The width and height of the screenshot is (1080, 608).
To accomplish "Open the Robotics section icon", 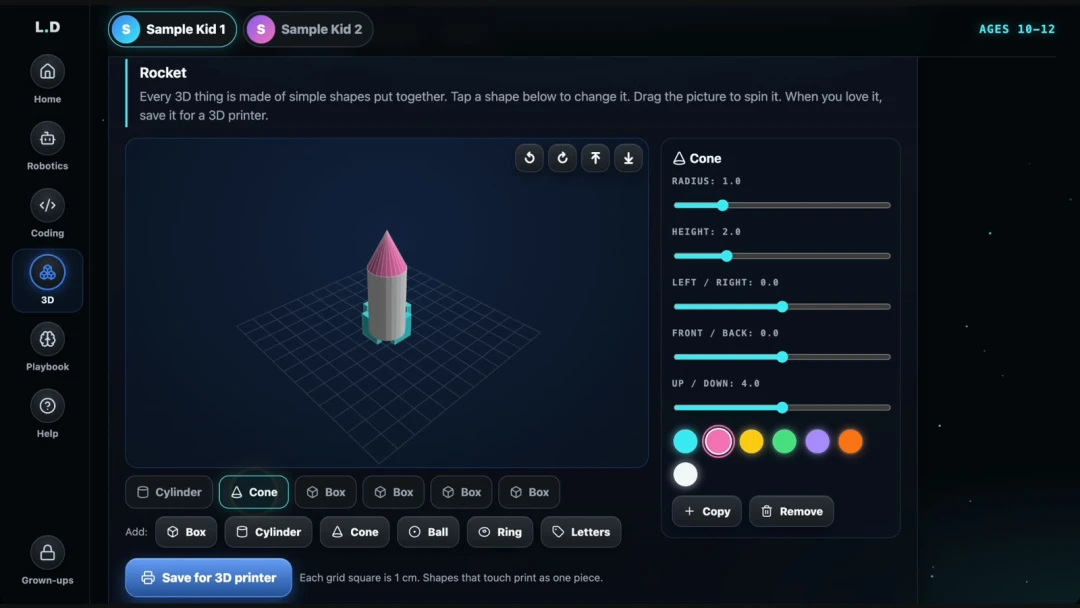I will point(48,138).
